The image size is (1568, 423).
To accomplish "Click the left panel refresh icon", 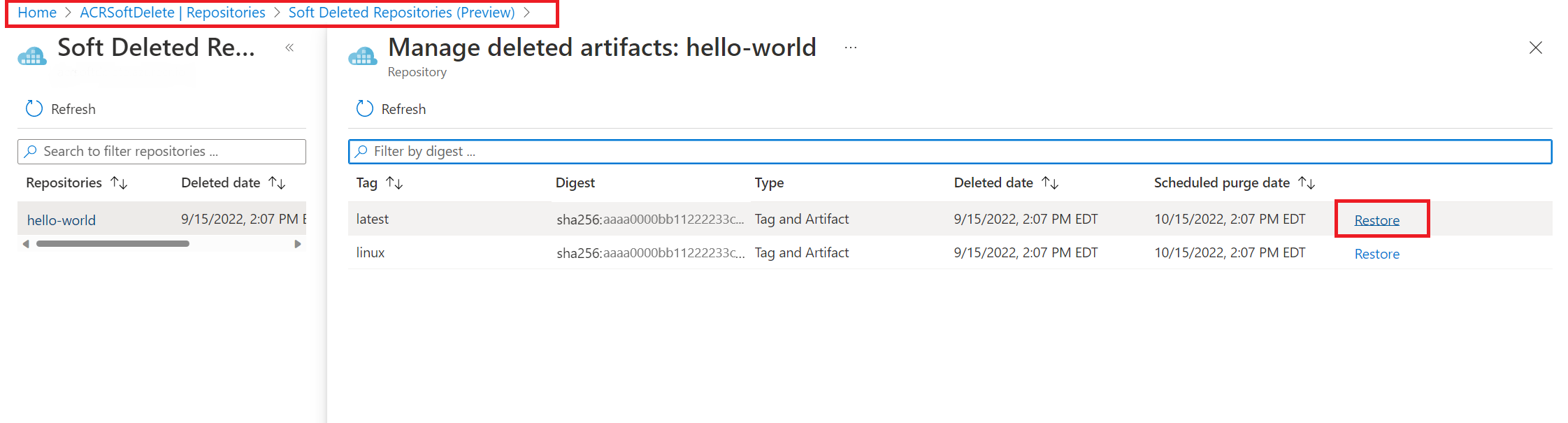I will 34,108.
